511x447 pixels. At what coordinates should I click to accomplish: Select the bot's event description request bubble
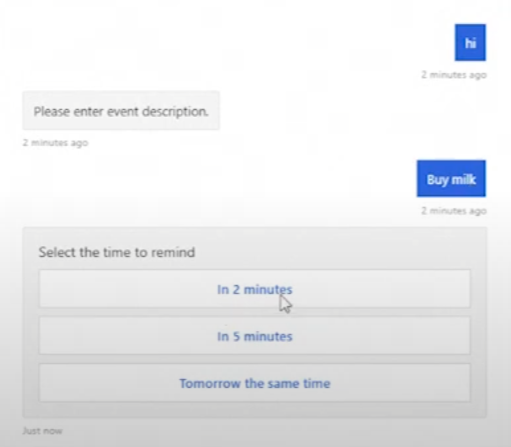pos(121,111)
